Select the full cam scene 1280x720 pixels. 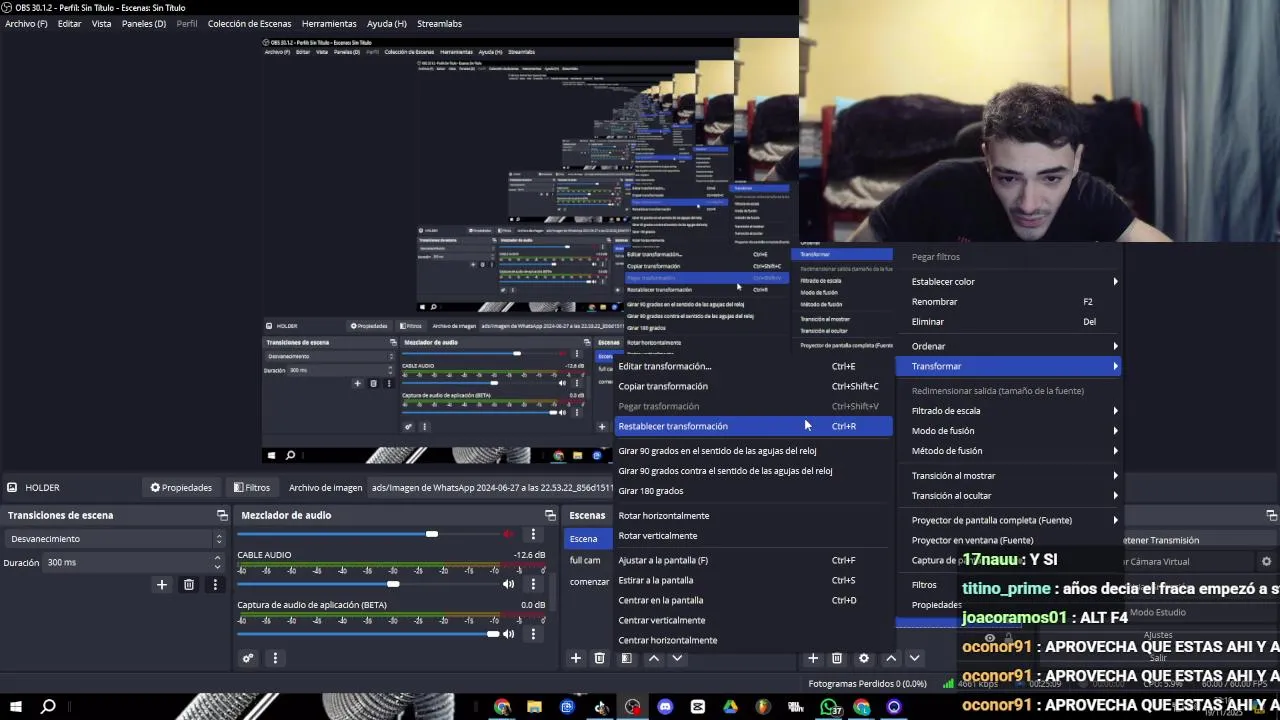(x=587, y=560)
